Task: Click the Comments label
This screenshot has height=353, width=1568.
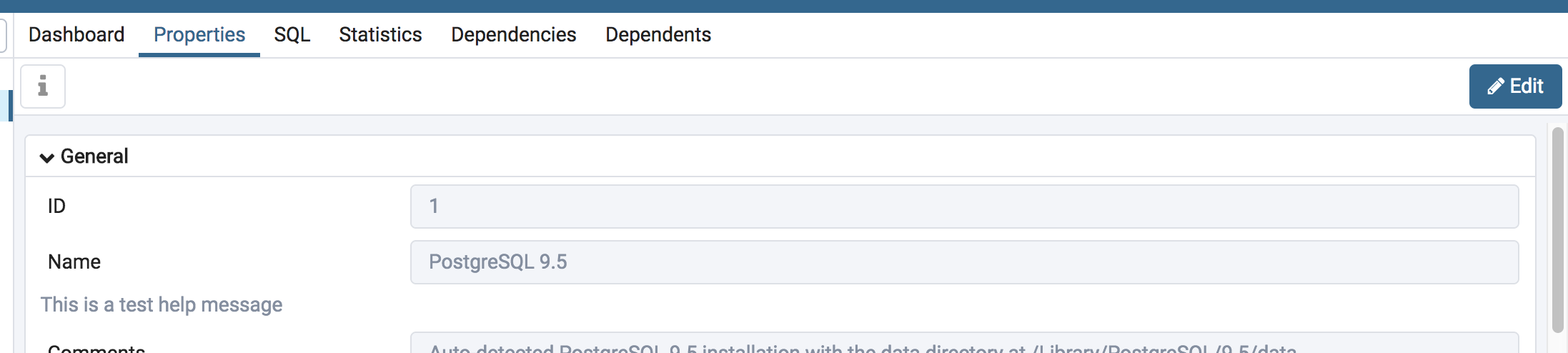Action: point(96,348)
